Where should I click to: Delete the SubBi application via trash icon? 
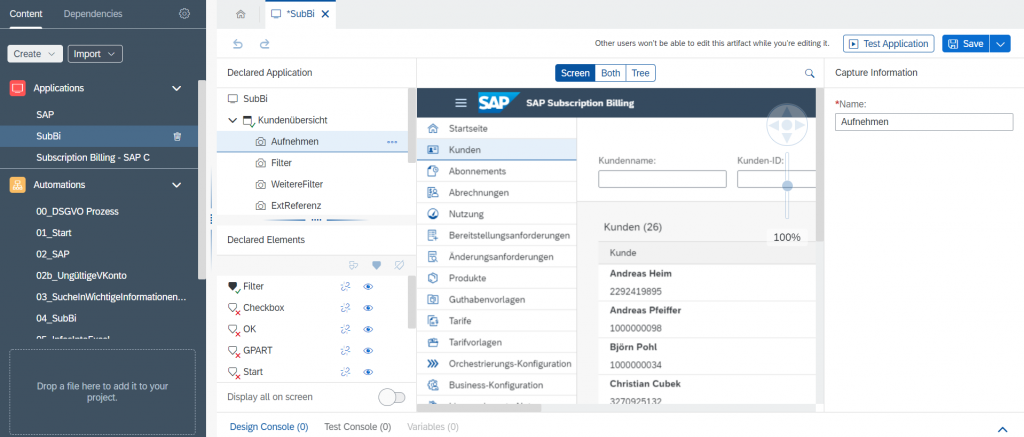[177, 137]
